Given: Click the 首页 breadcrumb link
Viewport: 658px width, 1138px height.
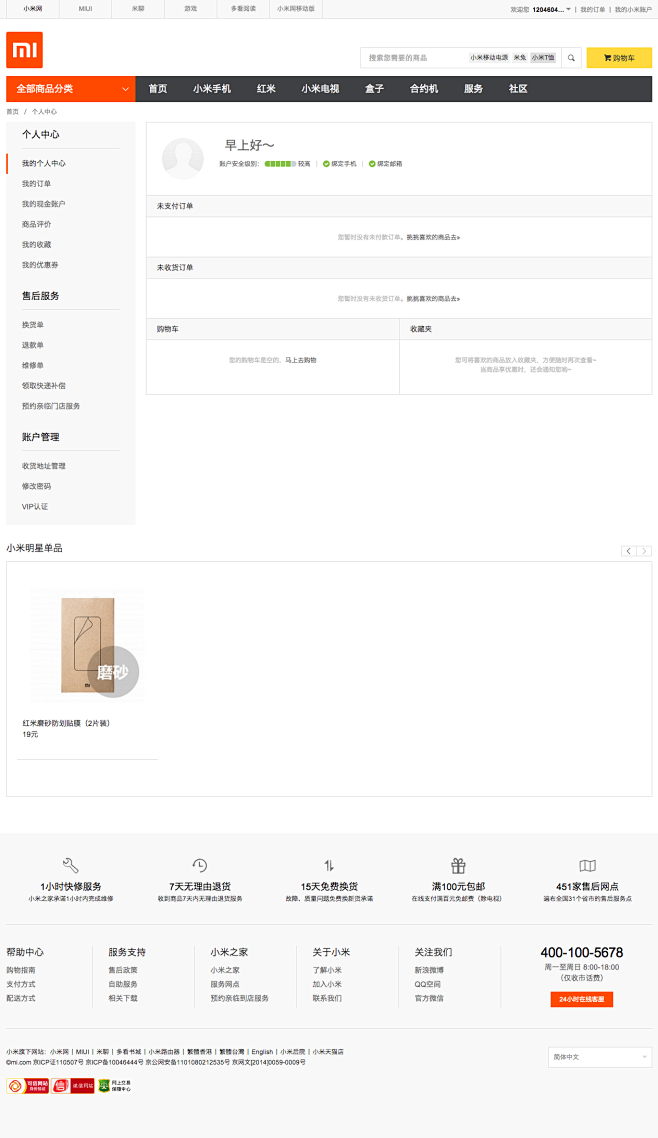Looking at the screenshot, I should coord(12,112).
